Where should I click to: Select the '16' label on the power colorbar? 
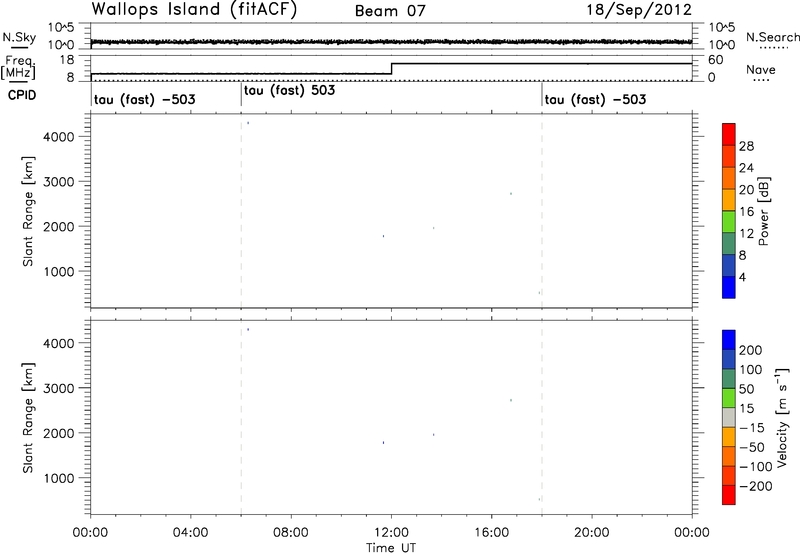(746, 212)
